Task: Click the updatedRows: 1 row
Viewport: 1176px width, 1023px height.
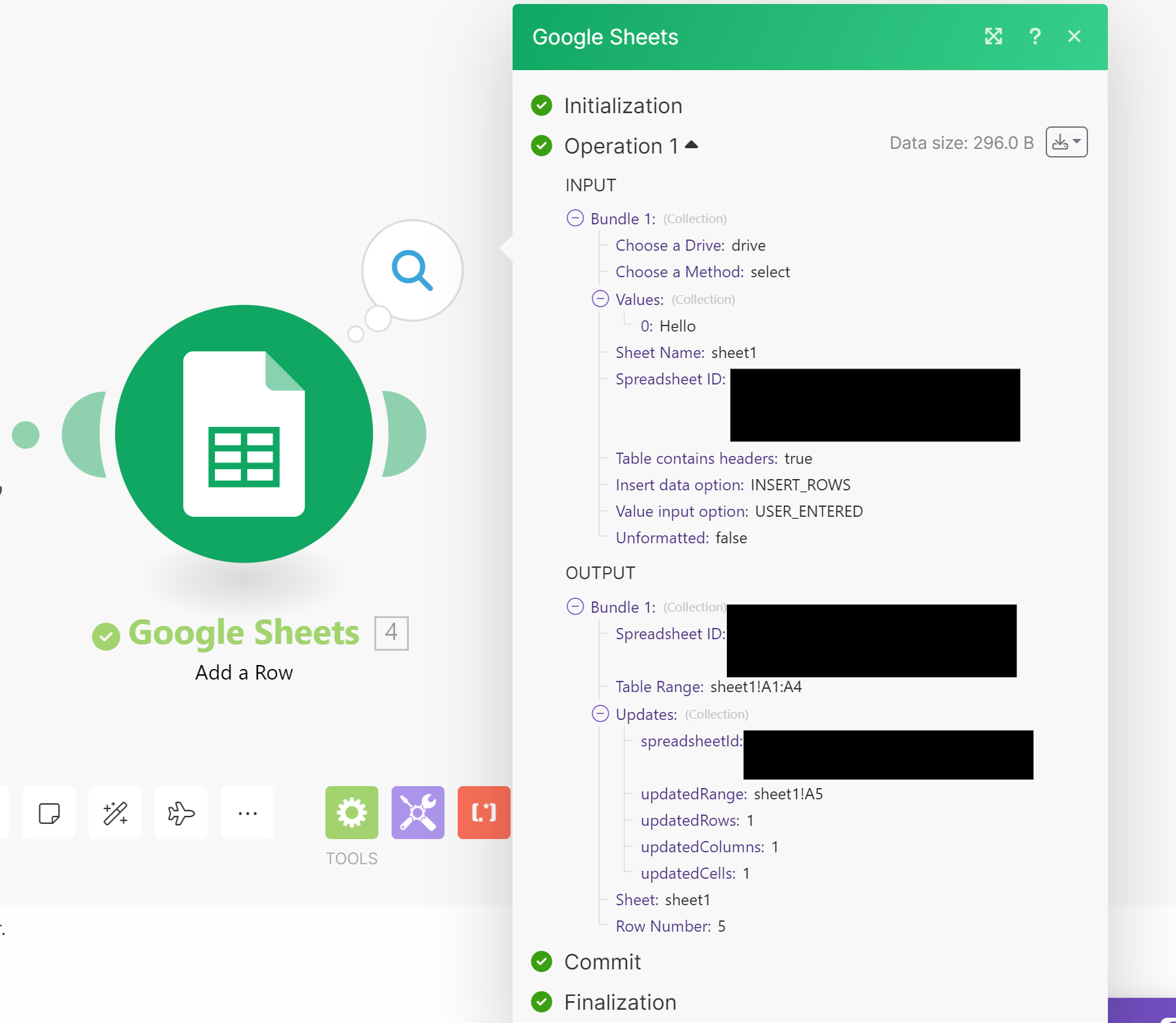Action: (697, 821)
